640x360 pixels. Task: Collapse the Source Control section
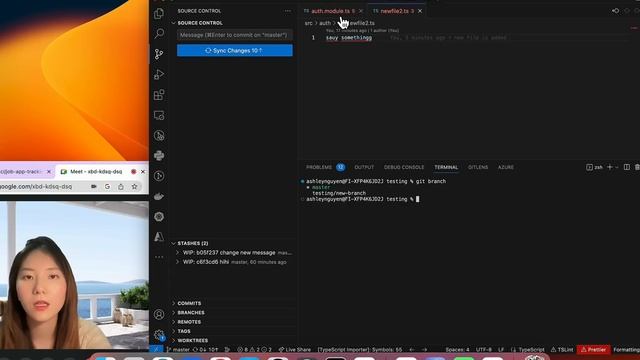(174, 23)
